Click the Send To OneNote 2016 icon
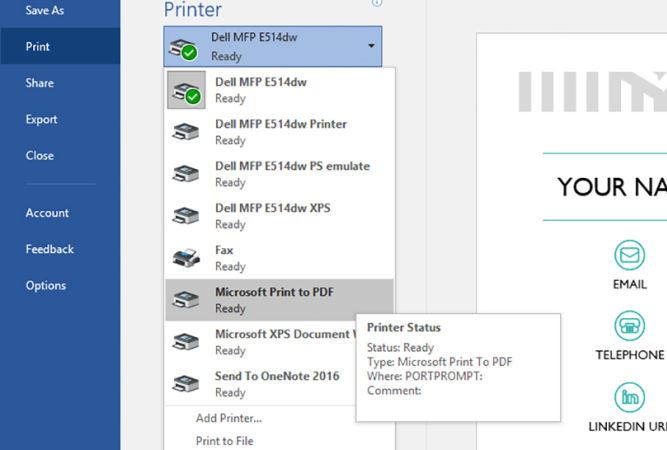667x450 pixels. [x=186, y=384]
